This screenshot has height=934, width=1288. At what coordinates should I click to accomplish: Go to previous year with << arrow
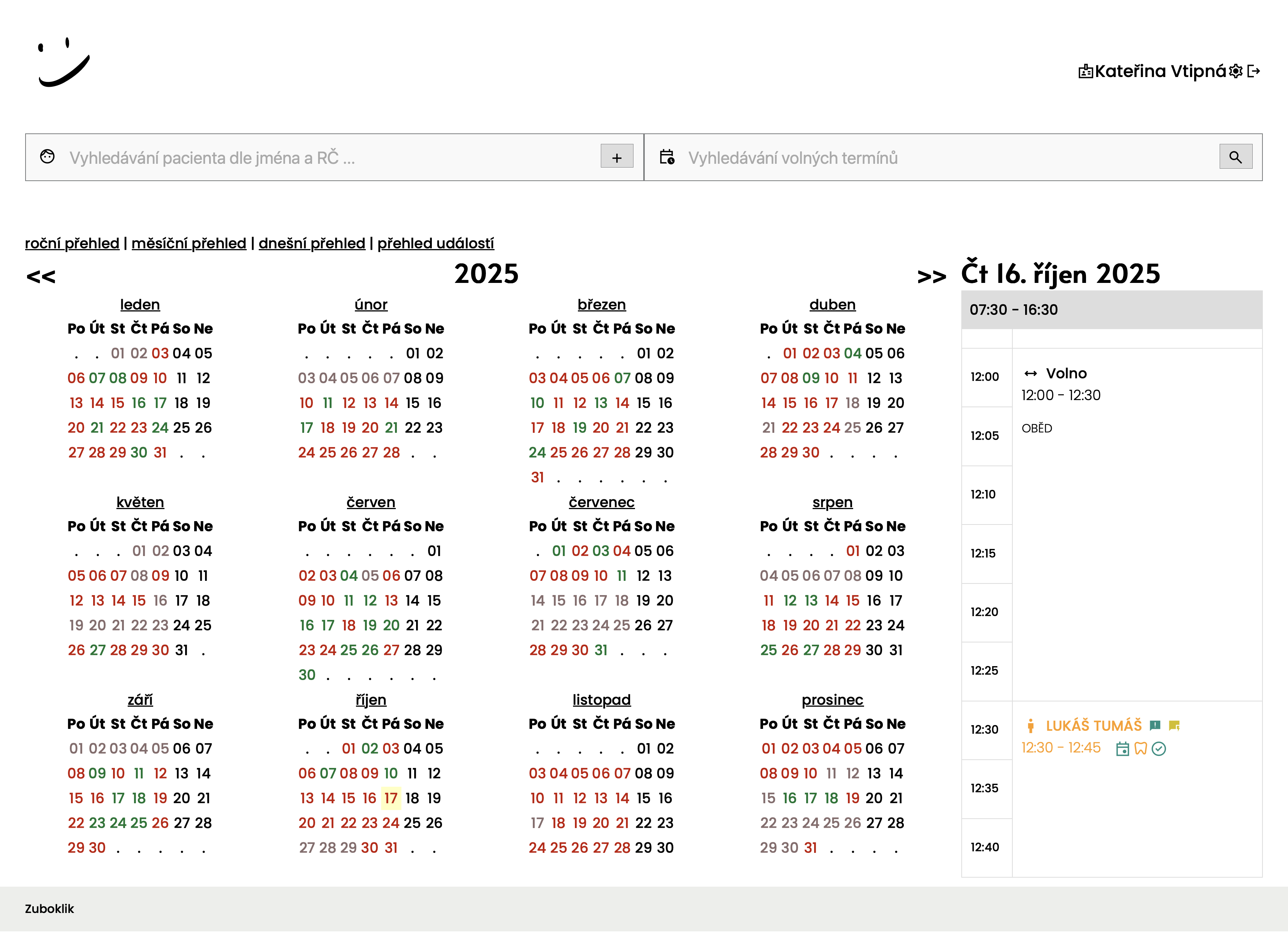pyautogui.click(x=41, y=277)
